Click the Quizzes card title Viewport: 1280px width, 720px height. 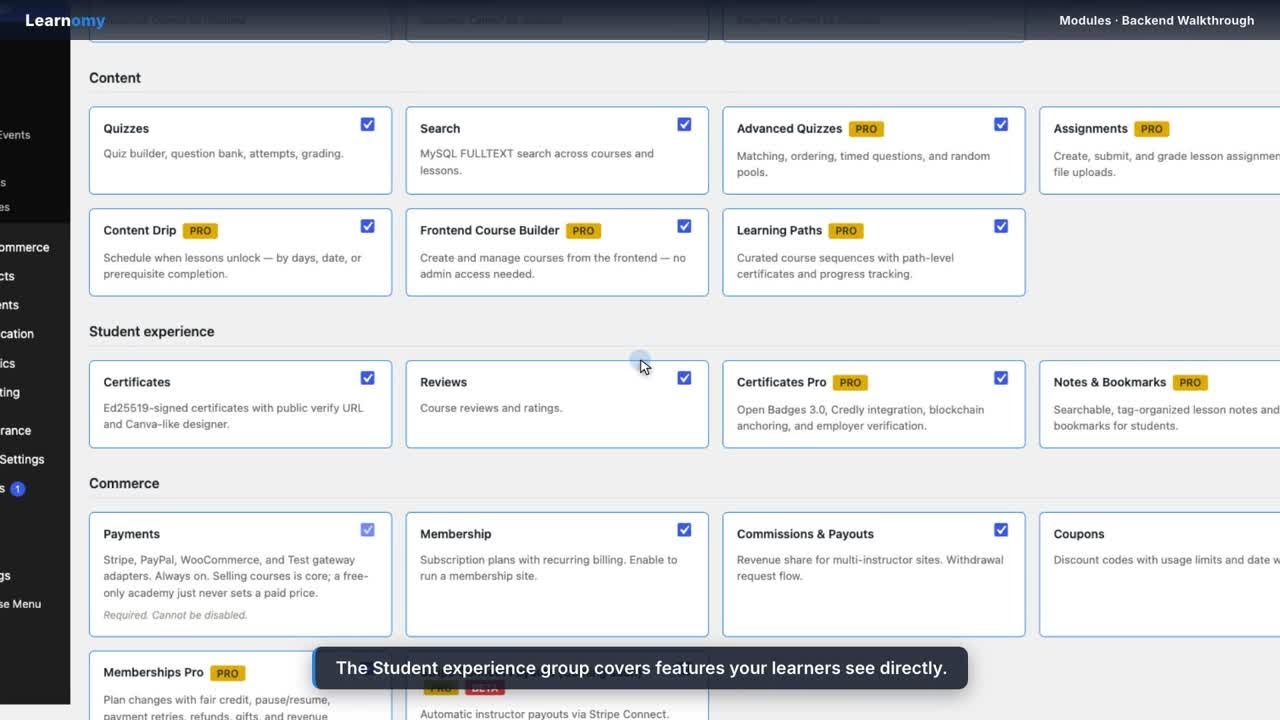click(126, 129)
